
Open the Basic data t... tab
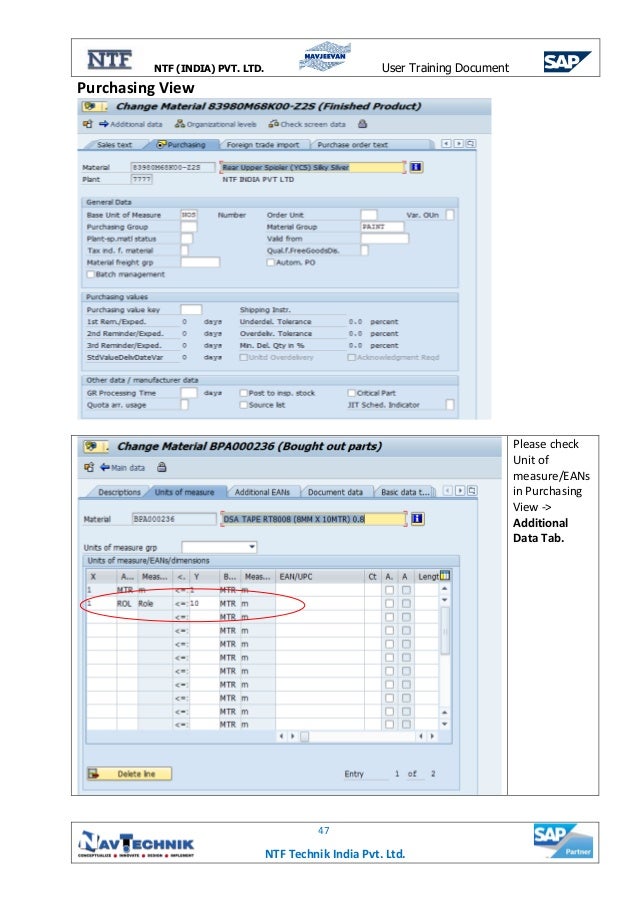pos(405,492)
